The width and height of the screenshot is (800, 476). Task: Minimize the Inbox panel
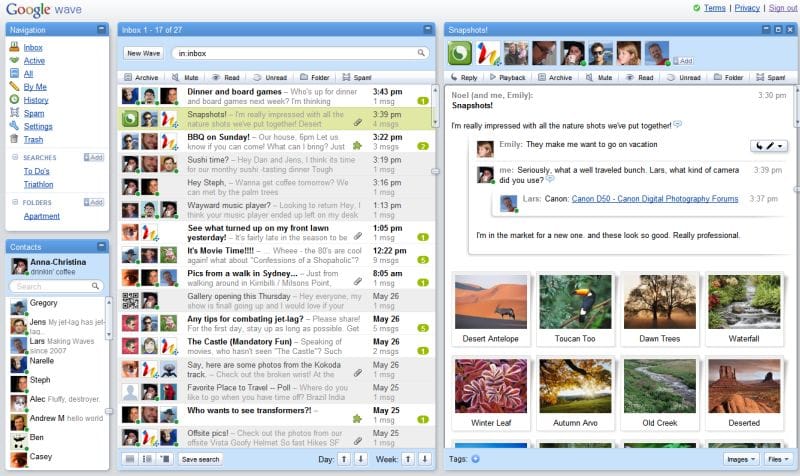pyautogui.click(x=428, y=30)
